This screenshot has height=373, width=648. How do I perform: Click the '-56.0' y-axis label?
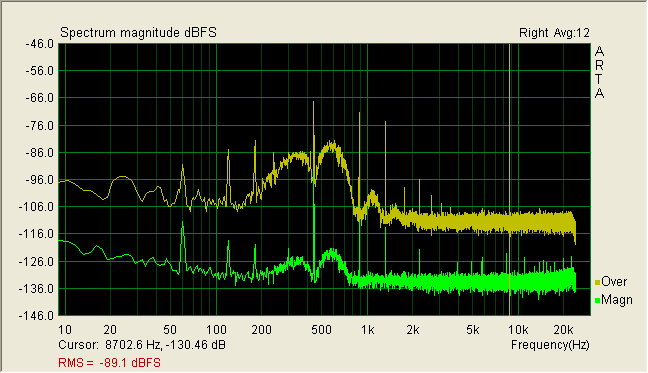(40, 71)
